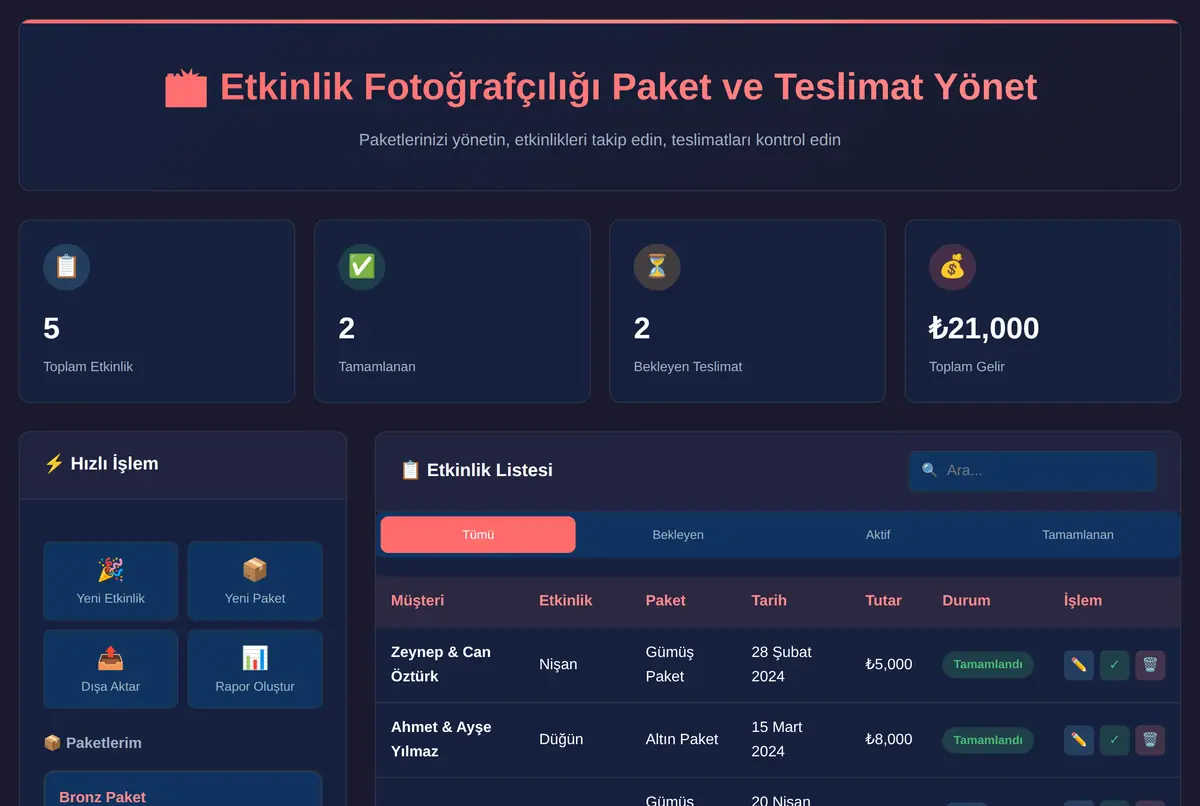Screen dimensions: 1200x806
Task: Click the Toplam Etkinlik card label
Action: [x=88, y=367]
